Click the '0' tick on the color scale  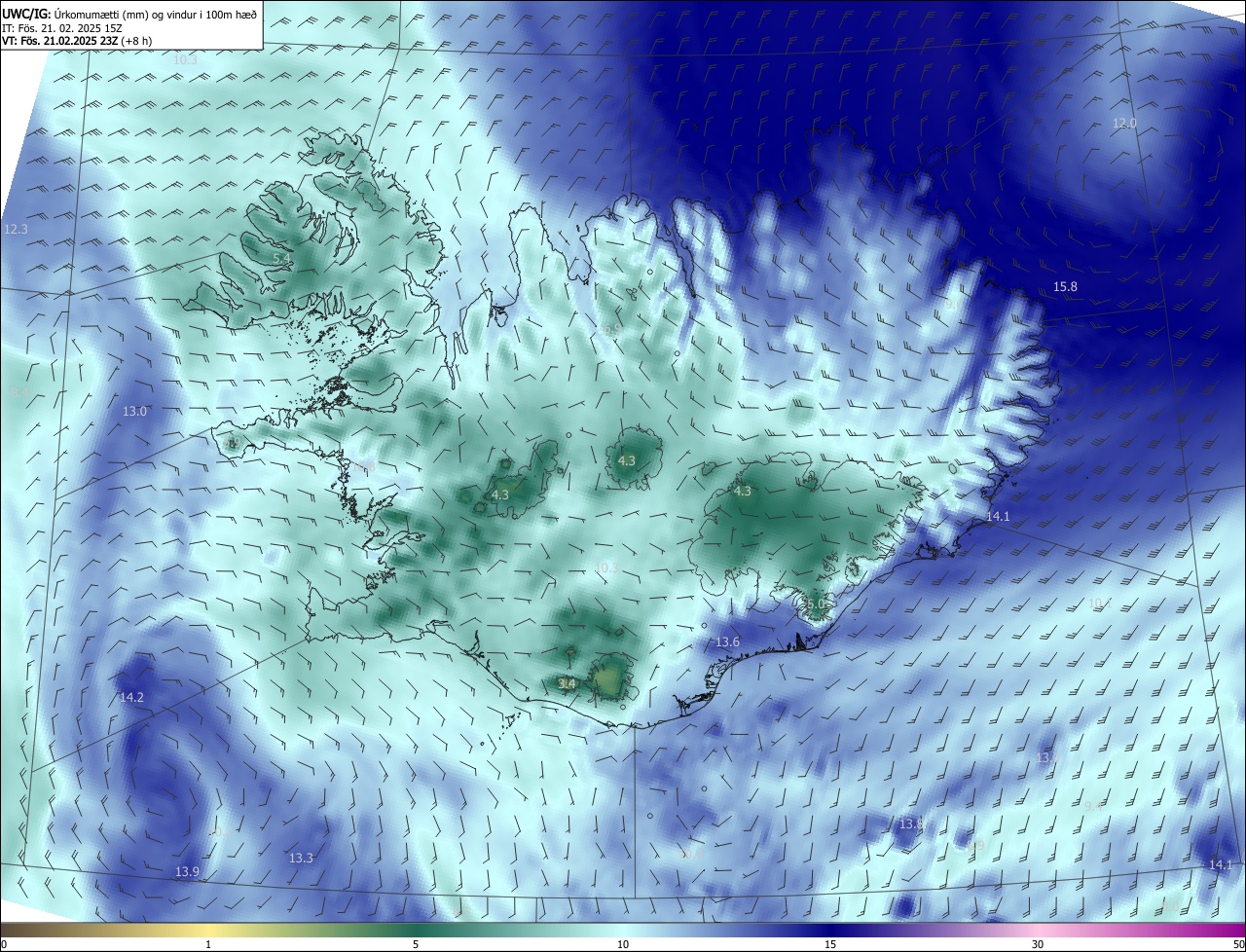4,944
